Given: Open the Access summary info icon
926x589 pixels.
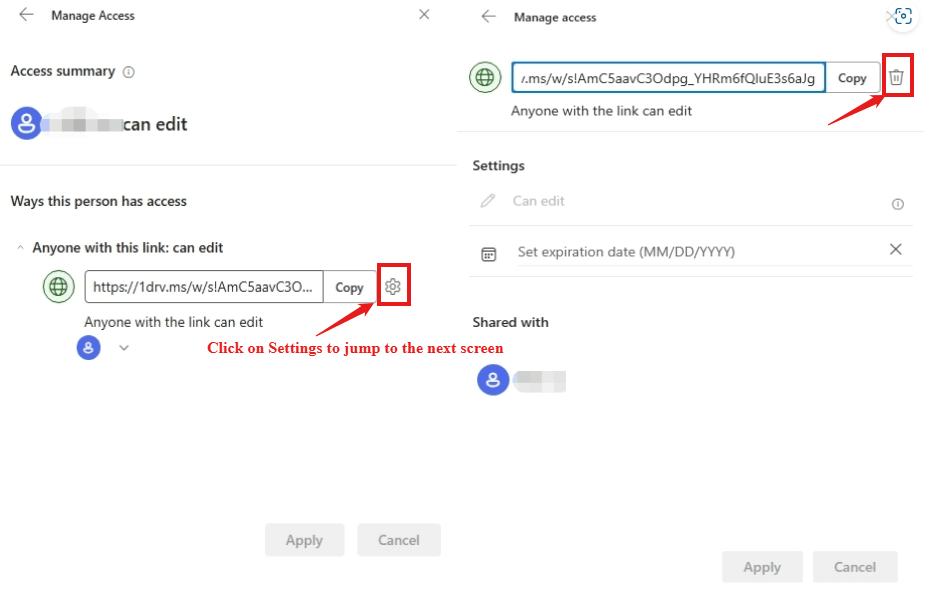Looking at the screenshot, I should (x=128, y=72).
